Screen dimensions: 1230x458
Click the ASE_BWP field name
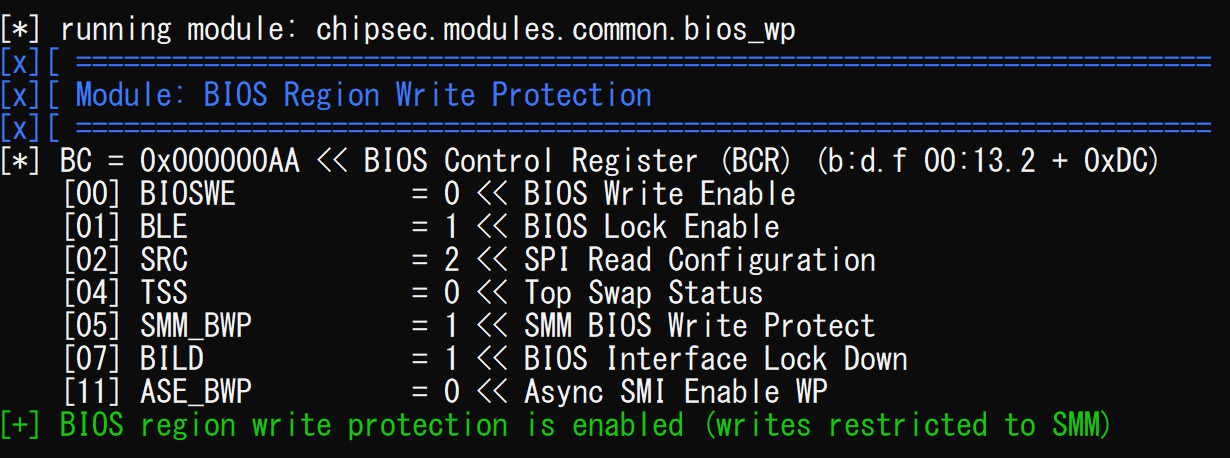[196, 392]
